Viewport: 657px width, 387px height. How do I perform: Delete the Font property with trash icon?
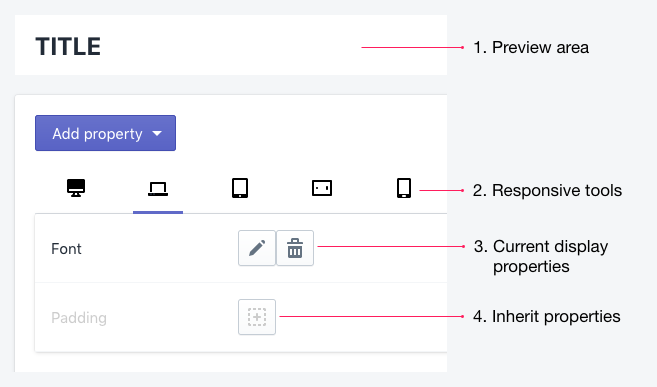click(x=295, y=248)
